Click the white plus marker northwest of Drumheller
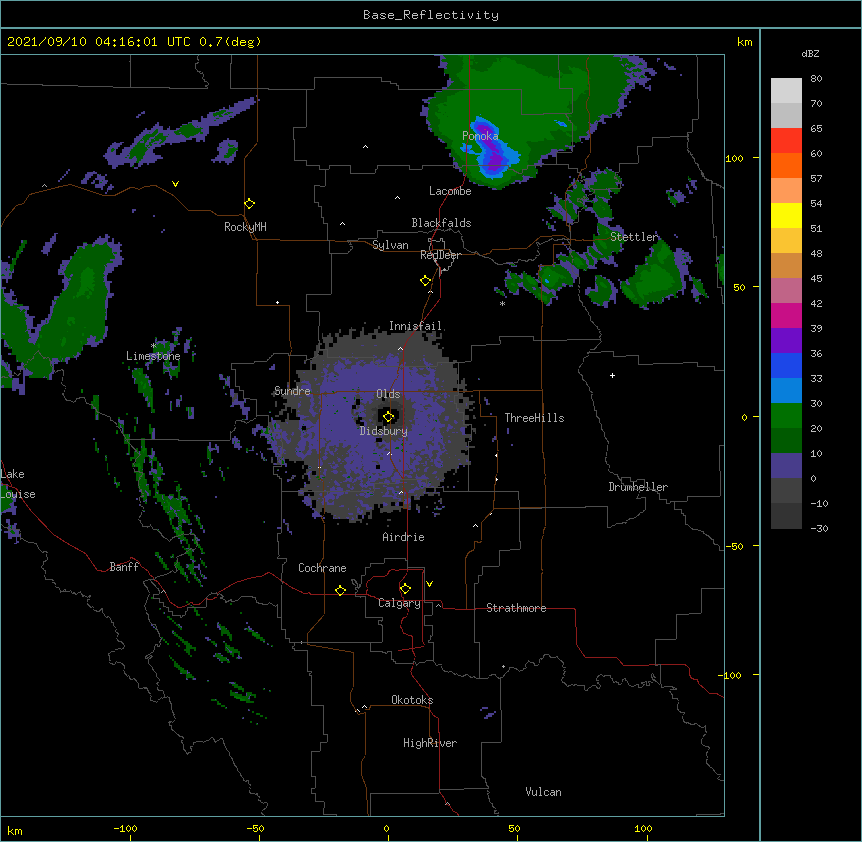The height and width of the screenshot is (842, 862). (x=612, y=375)
